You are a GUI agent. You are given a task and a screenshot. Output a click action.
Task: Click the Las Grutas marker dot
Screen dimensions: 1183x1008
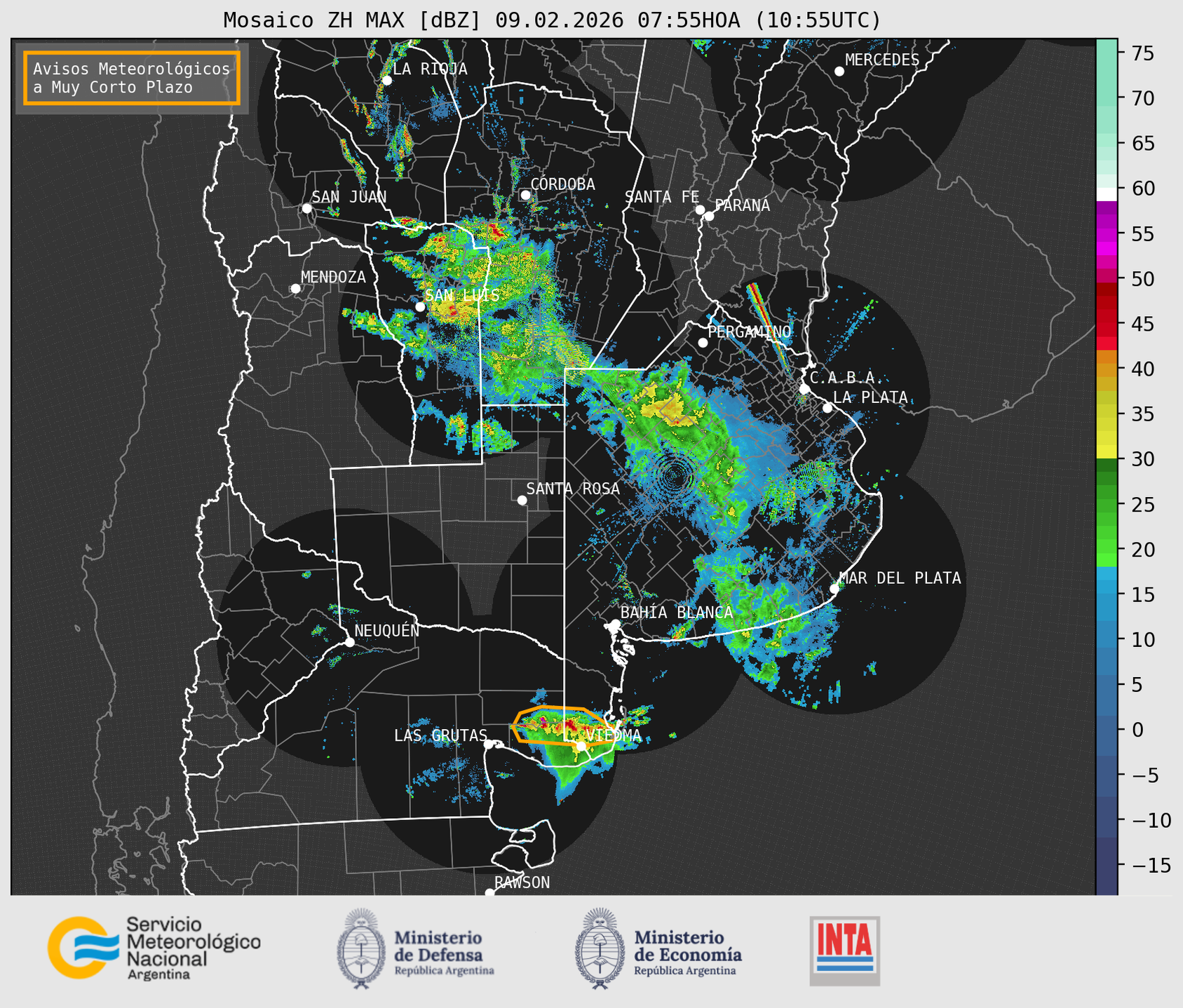(x=489, y=744)
